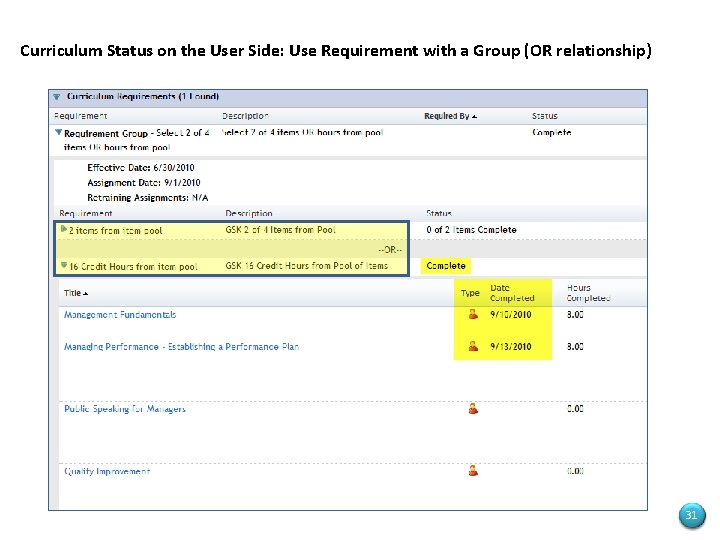Click the Date Completed column header
Screen dimensions: 720x540
(512, 293)
